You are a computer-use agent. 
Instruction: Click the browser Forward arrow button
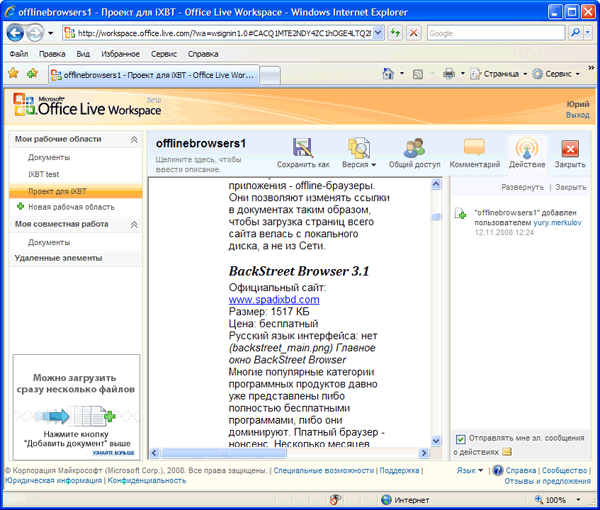[35, 33]
